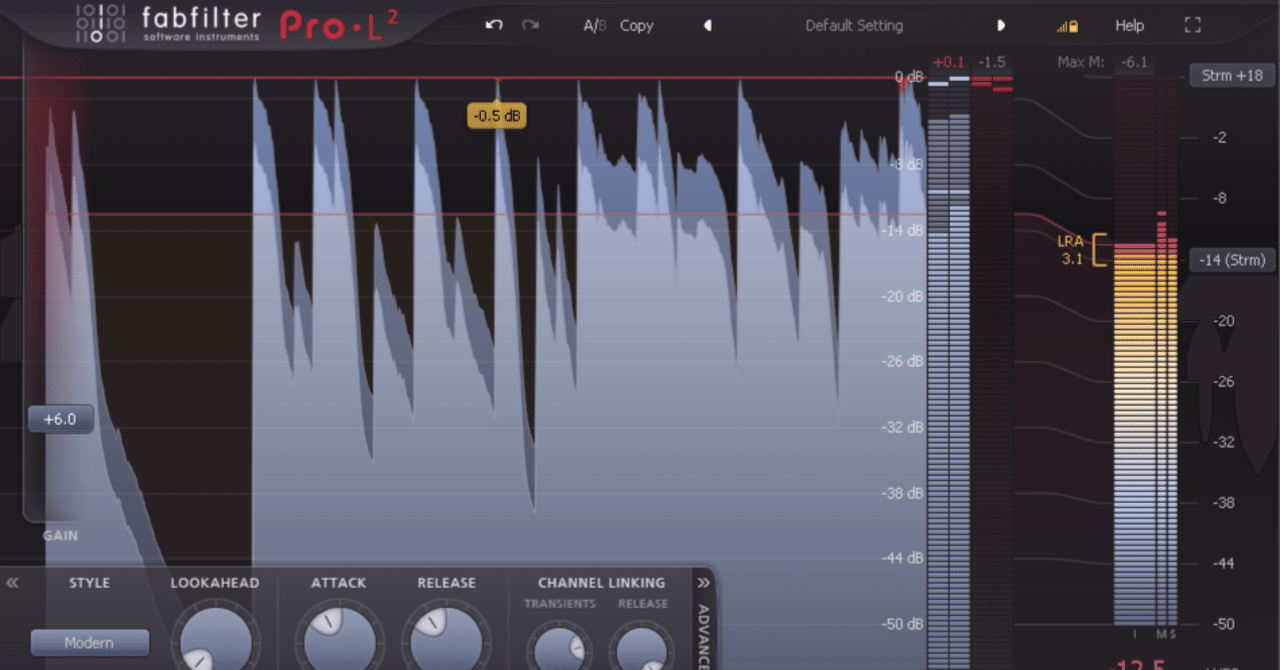The width and height of the screenshot is (1280, 670).
Task: Toggle the MIDI learn lock icon
Action: click(1067, 26)
